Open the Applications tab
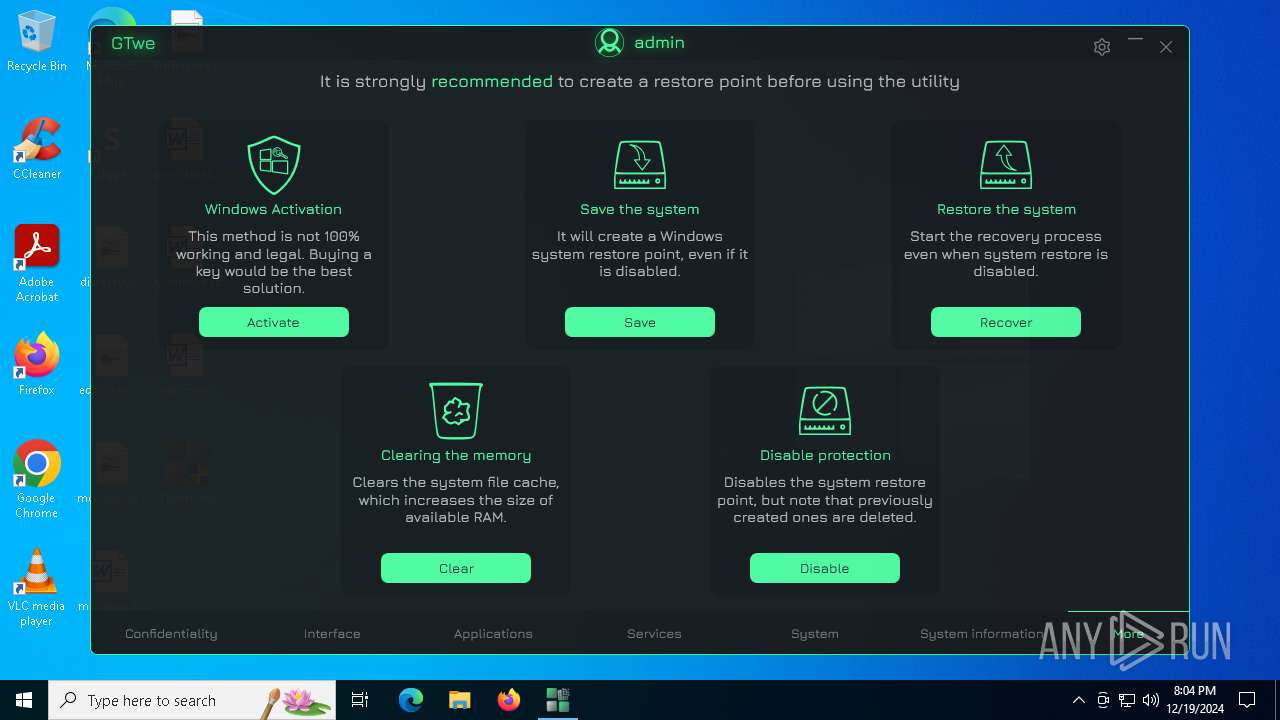Screen dimensions: 1280x720 click(x=493, y=634)
